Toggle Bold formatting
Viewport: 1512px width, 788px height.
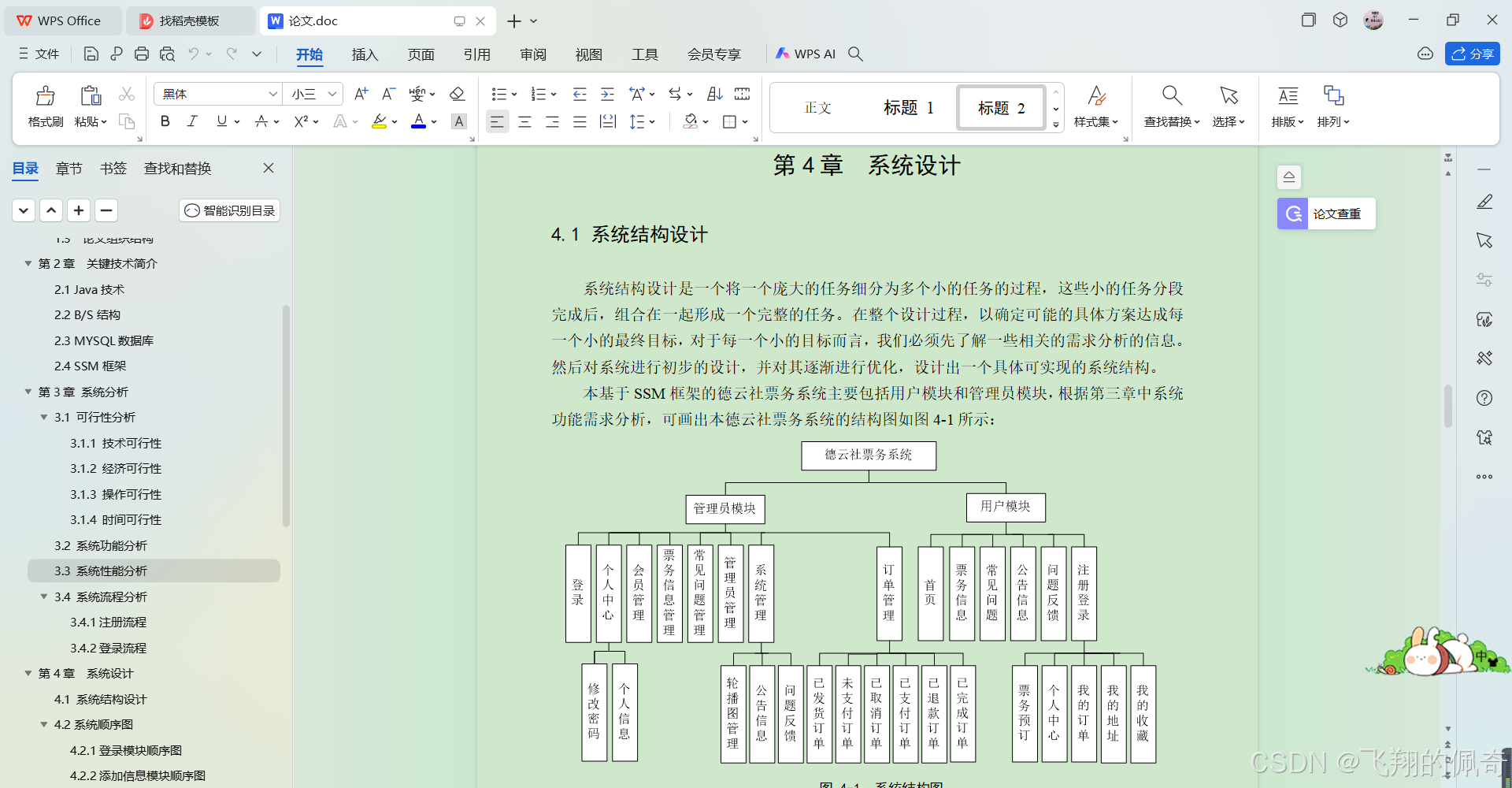(x=165, y=121)
